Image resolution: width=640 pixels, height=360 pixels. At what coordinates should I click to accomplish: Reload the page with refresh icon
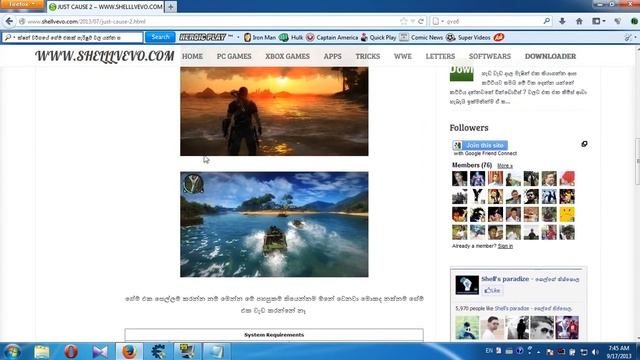(421, 21)
